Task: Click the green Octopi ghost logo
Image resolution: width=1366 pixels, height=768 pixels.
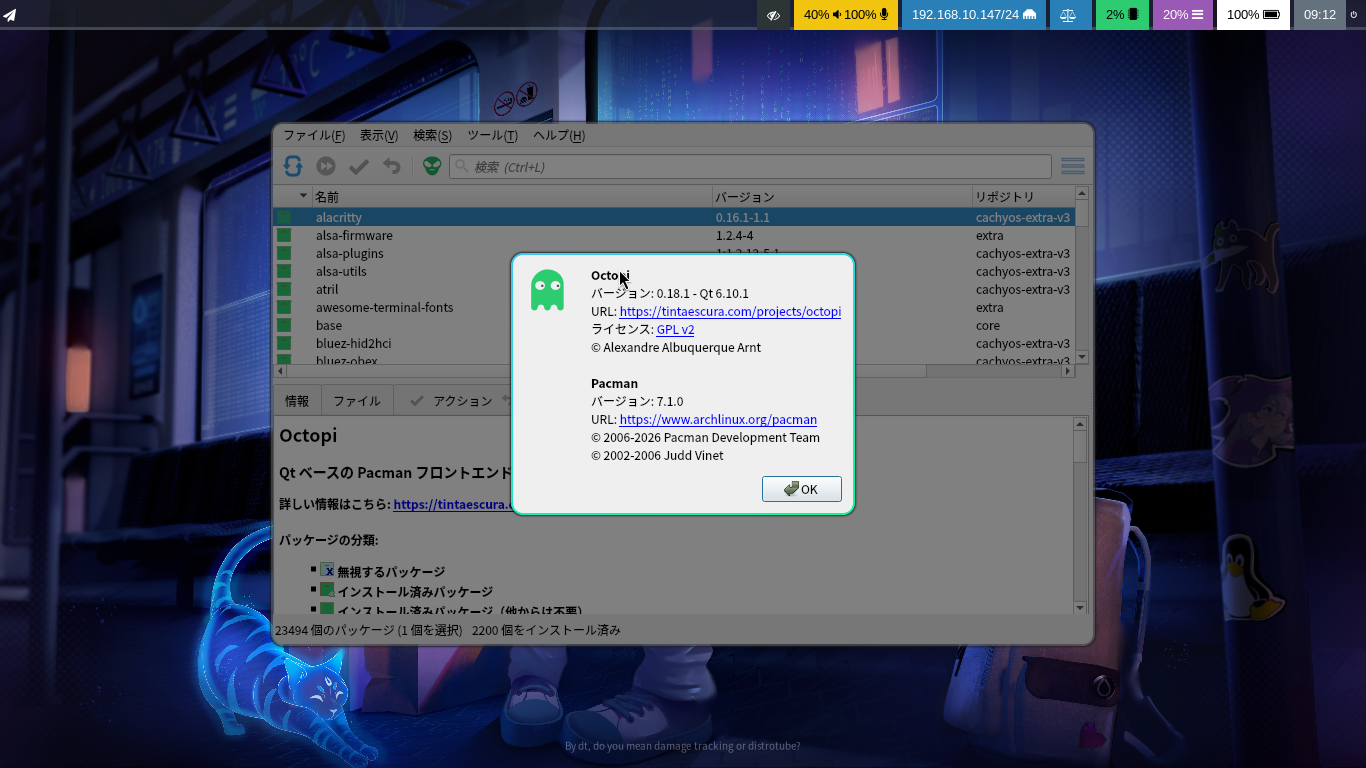Action: [x=547, y=290]
